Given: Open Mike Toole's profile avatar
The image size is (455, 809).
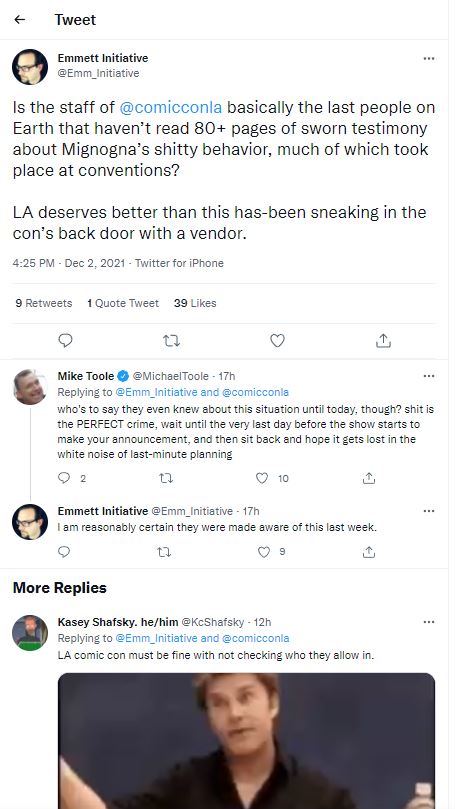Looking at the screenshot, I should pos(30,387).
